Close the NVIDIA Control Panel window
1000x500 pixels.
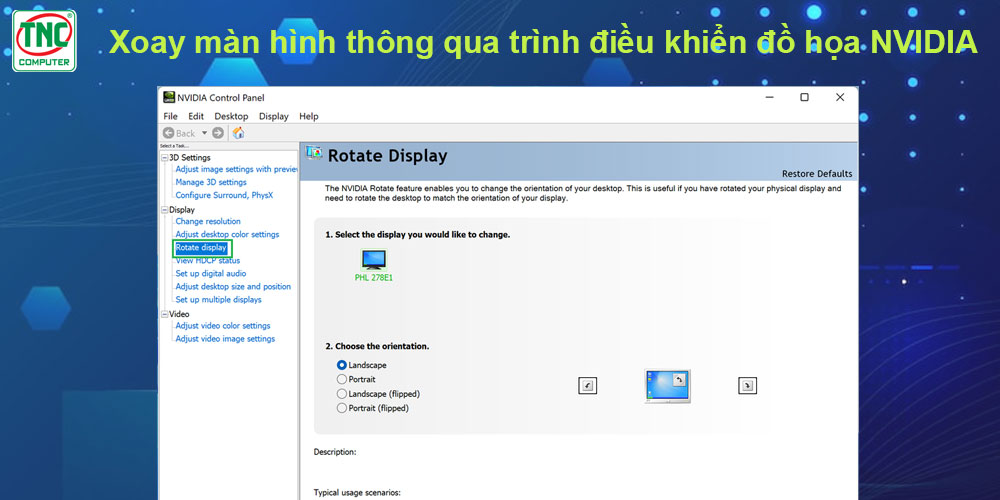click(840, 97)
